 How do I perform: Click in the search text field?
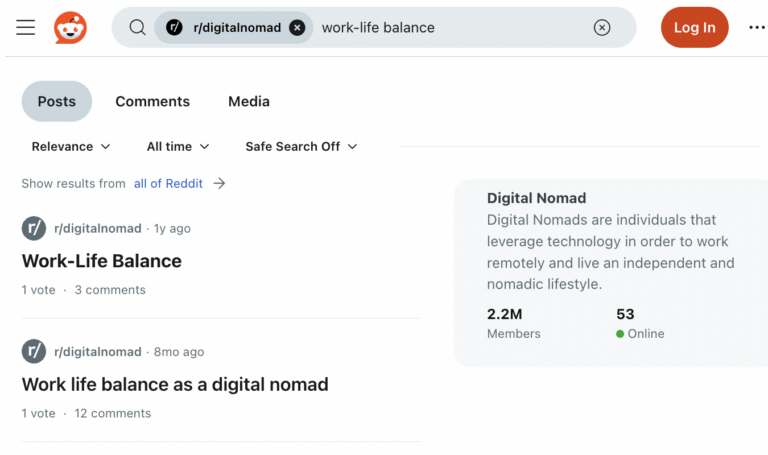(x=450, y=28)
